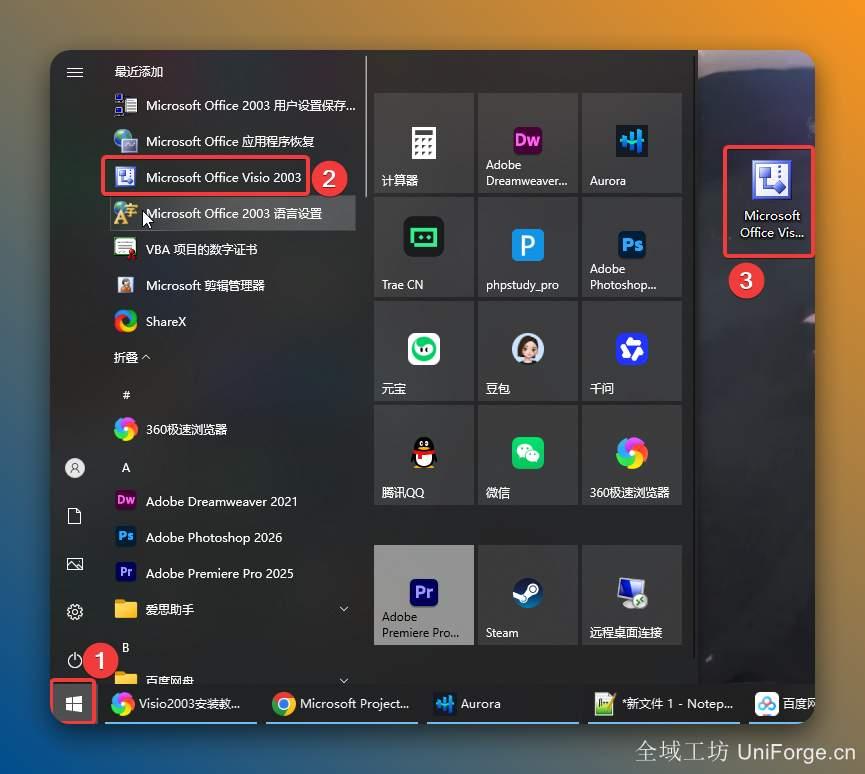Switch to Visio2003安装教 taskbar window

point(180,704)
